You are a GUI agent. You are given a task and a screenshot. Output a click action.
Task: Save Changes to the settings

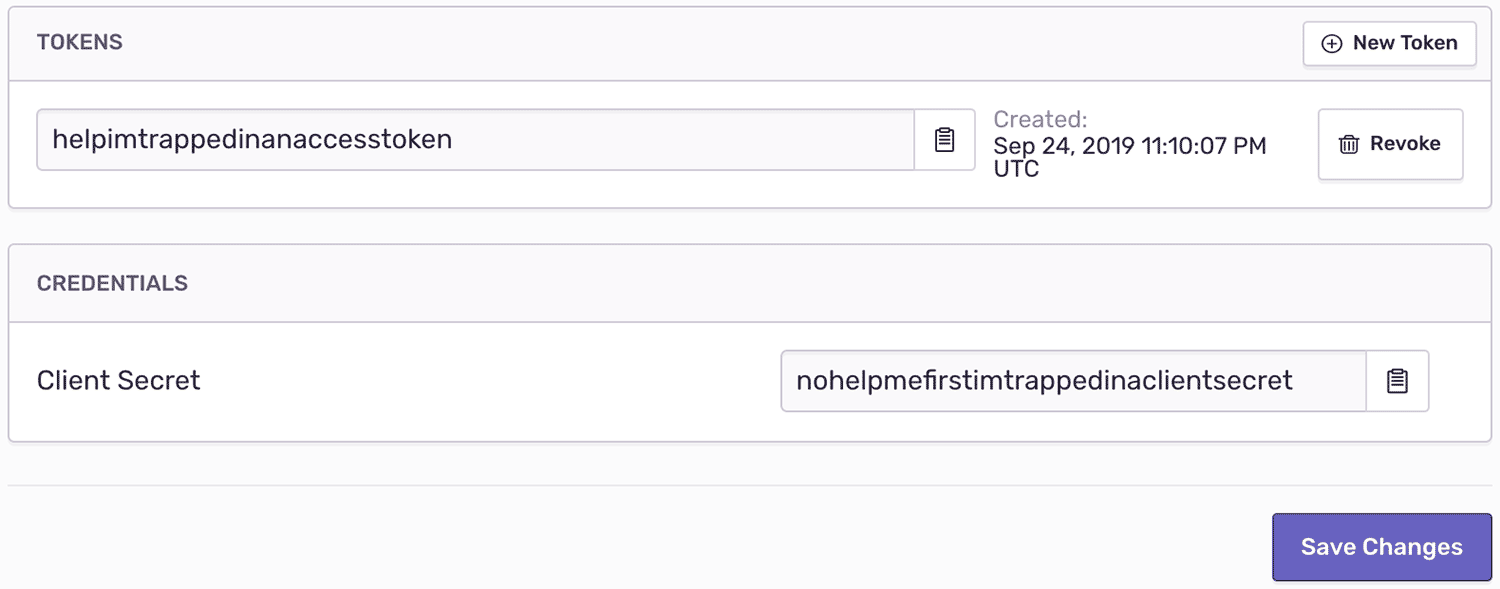[x=1381, y=547]
